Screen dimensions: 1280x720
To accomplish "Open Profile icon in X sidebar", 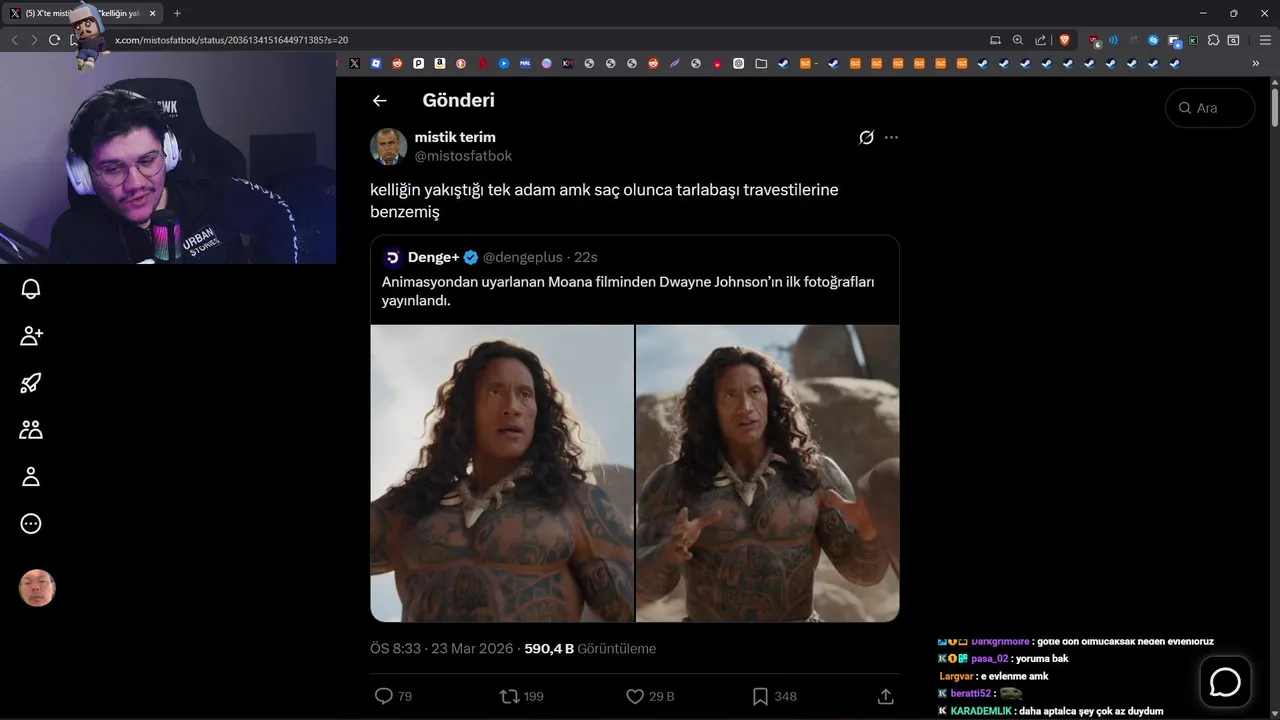I will (x=31, y=477).
